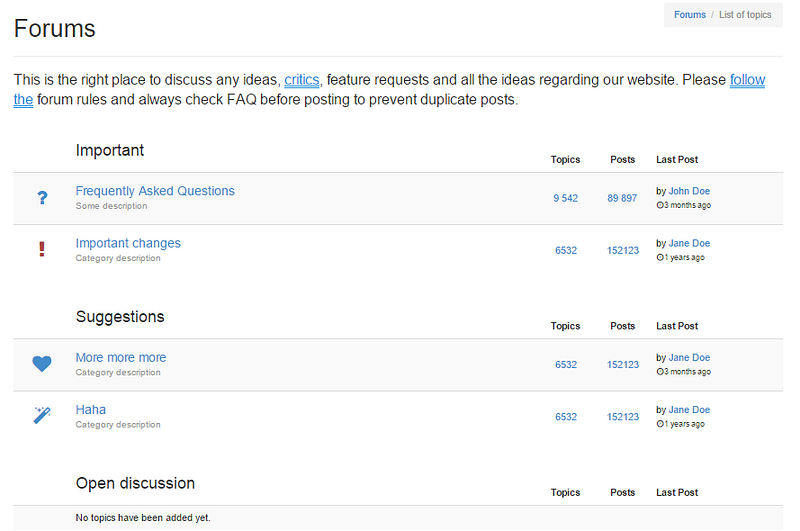Screen dimensions: 800x531
Task: Click the magic wand icon beside Haha
Action: (42, 415)
